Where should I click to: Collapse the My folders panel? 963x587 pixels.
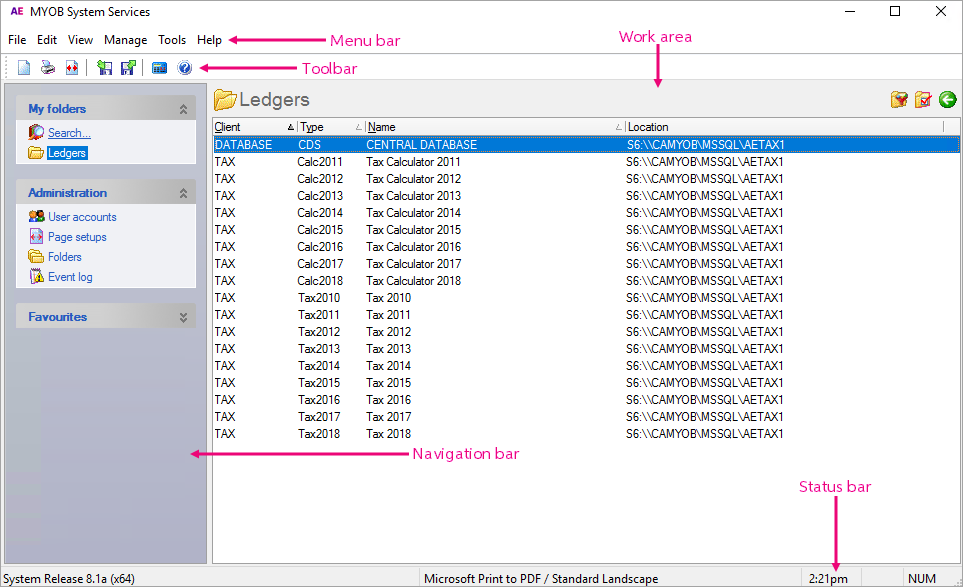click(x=183, y=109)
